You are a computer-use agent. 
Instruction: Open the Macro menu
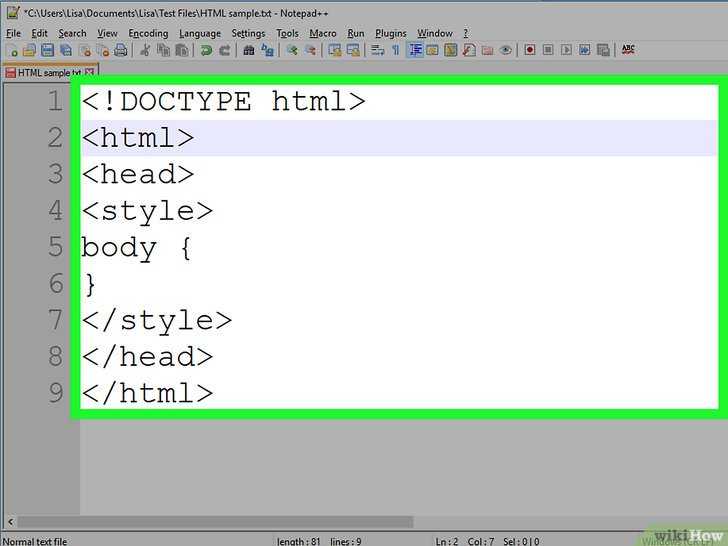(323, 33)
